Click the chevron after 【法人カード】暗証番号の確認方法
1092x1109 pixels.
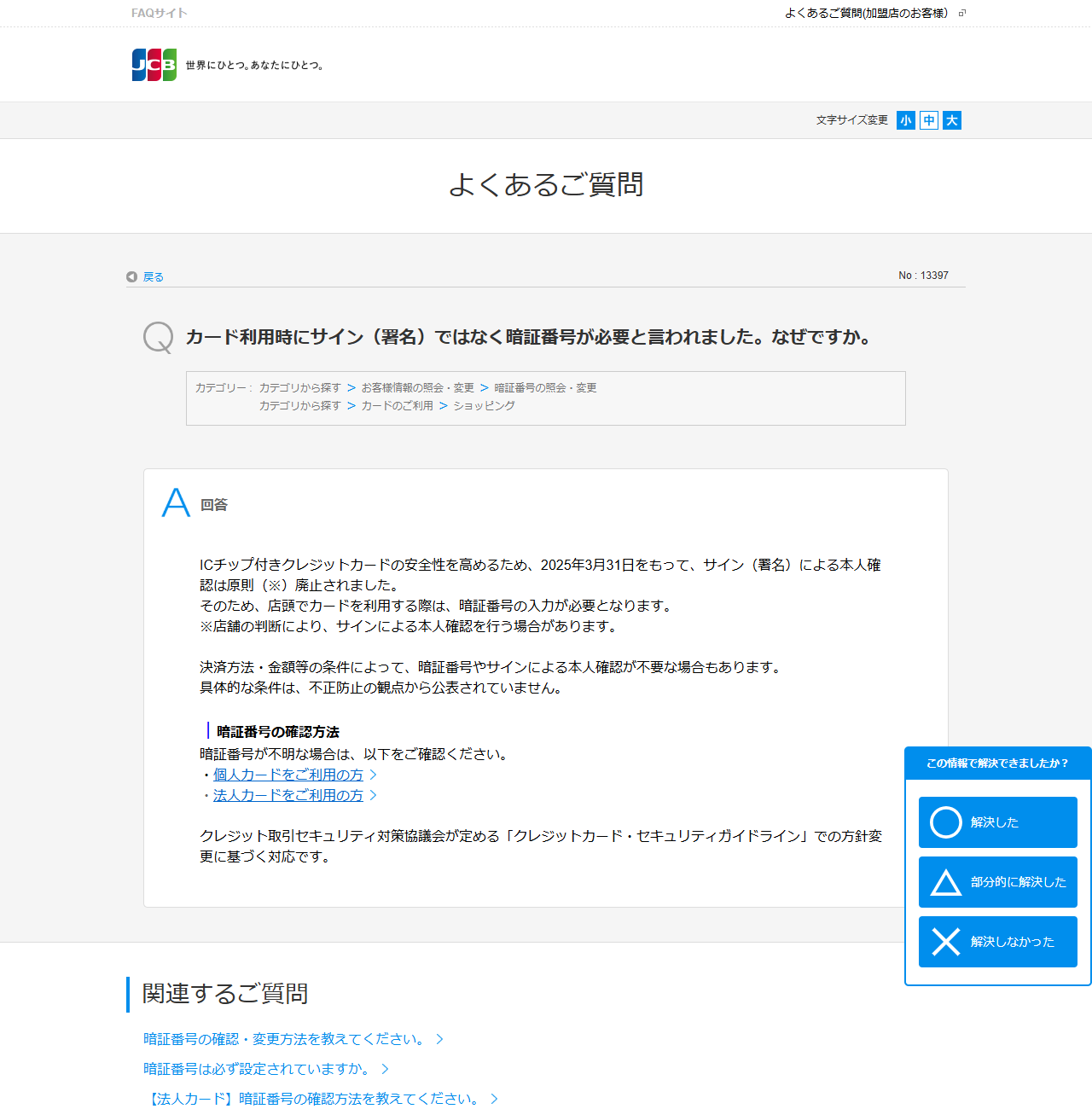[494, 1099]
